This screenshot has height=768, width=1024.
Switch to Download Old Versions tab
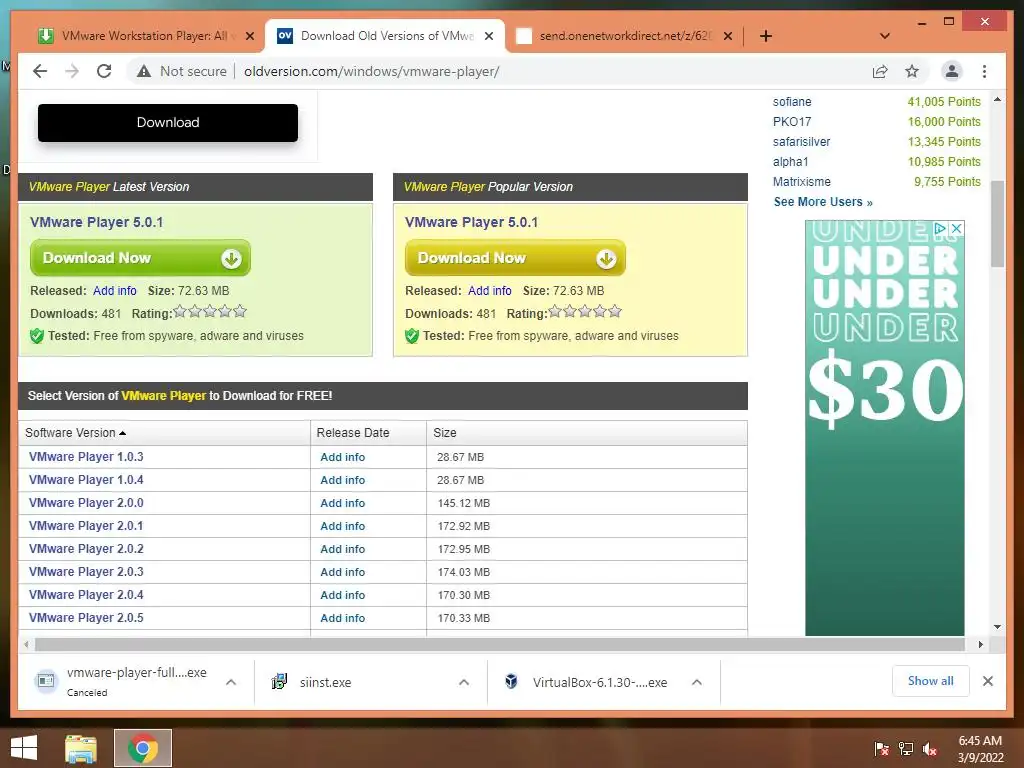click(x=387, y=36)
